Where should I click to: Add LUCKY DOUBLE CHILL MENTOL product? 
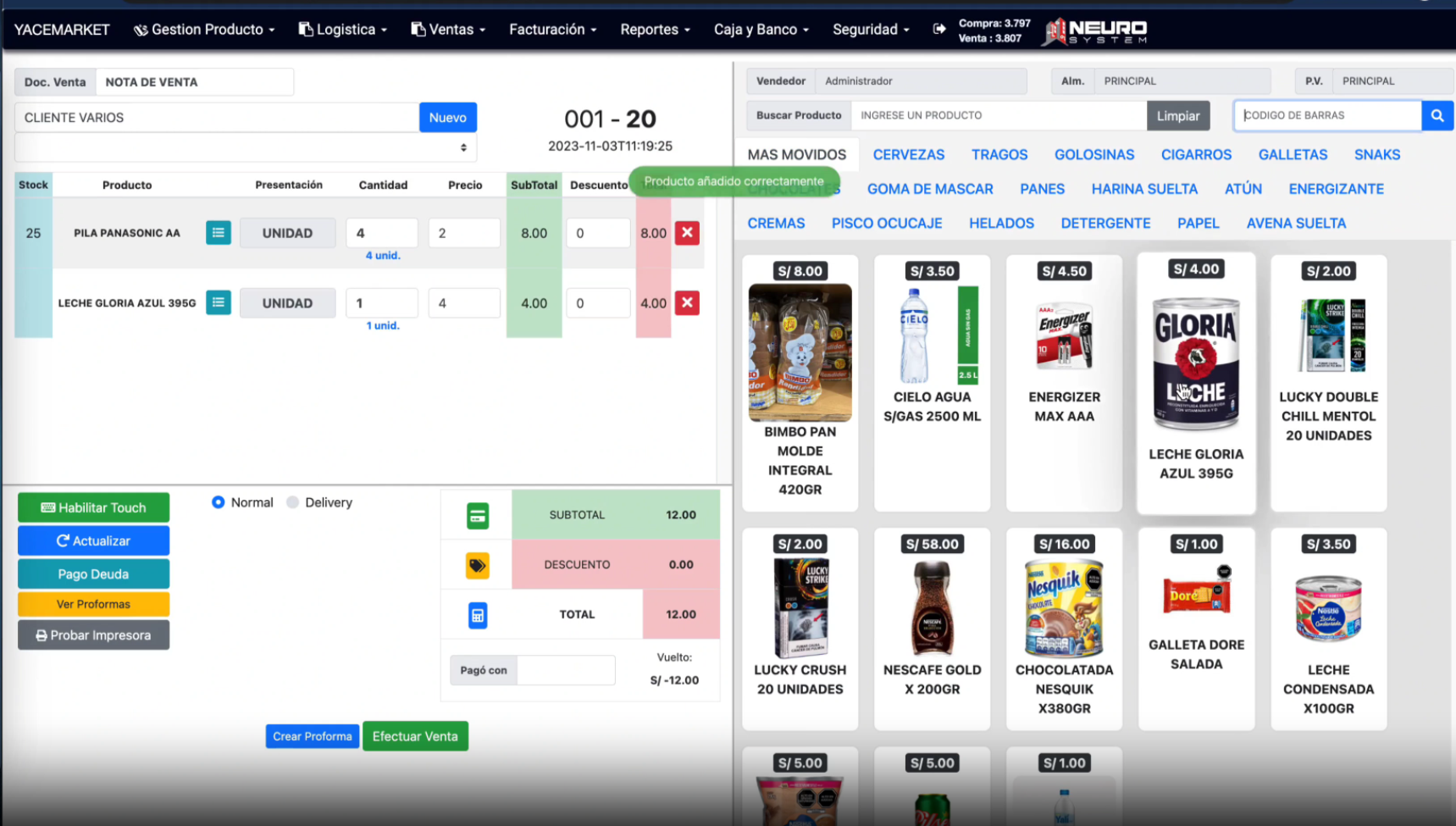tap(1328, 383)
